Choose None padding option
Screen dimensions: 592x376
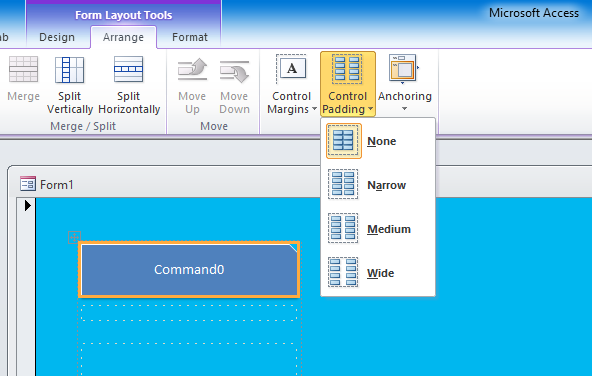point(378,141)
